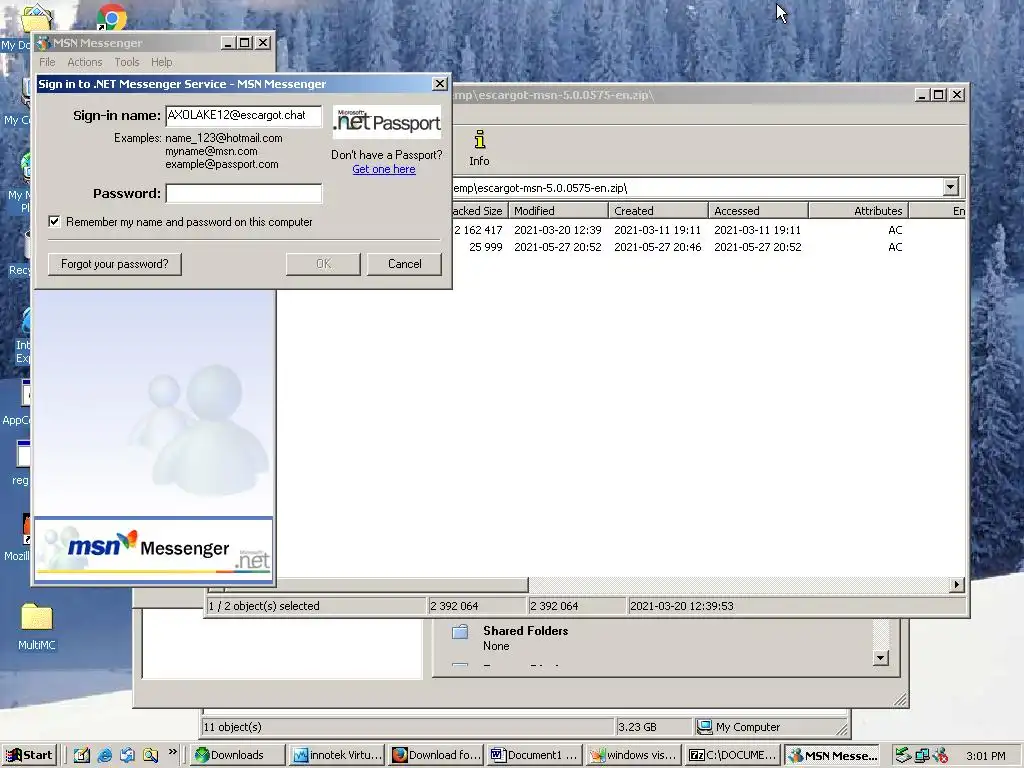Screen dimensions: 1024x768
Task: Switch to 7-Zip C:\DOCUME taskbar button
Action: pos(732,755)
